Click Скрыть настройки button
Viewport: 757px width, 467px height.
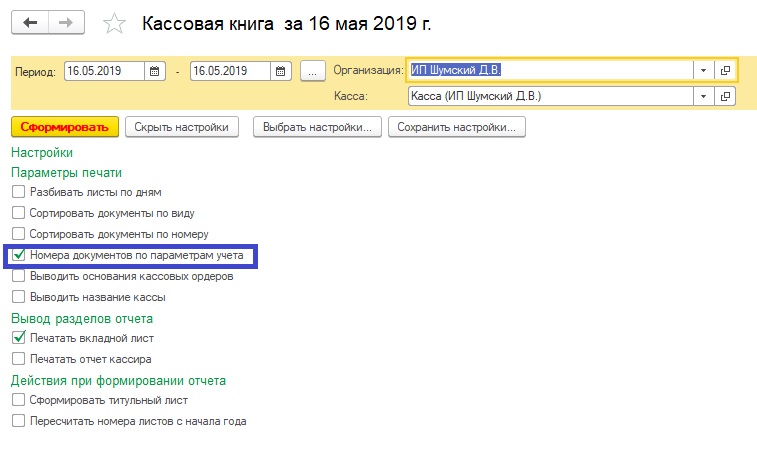point(182,127)
